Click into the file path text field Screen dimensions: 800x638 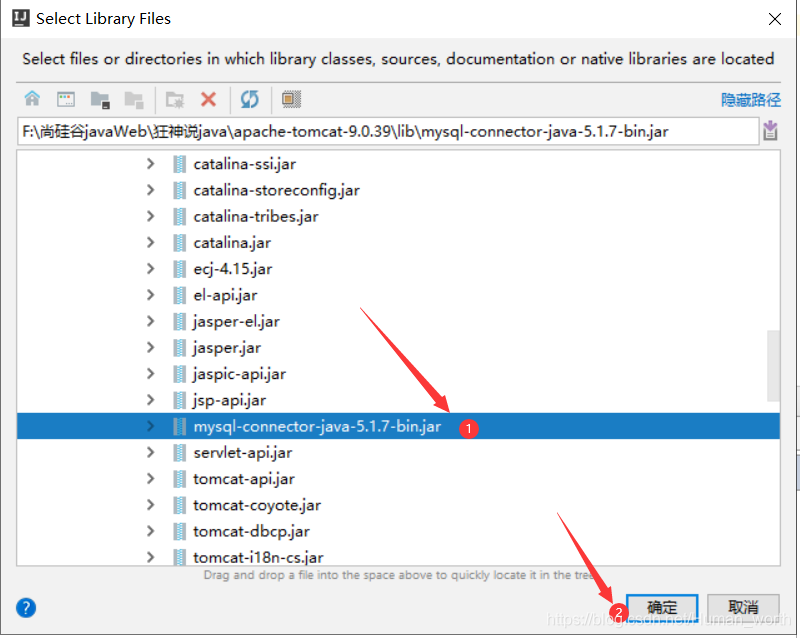[x=388, y=131]
